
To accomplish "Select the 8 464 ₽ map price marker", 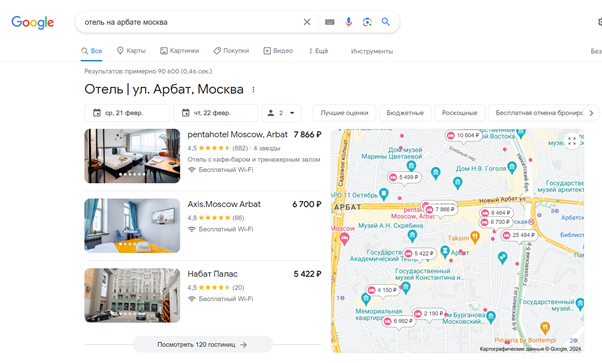I will tap(496, 212).
